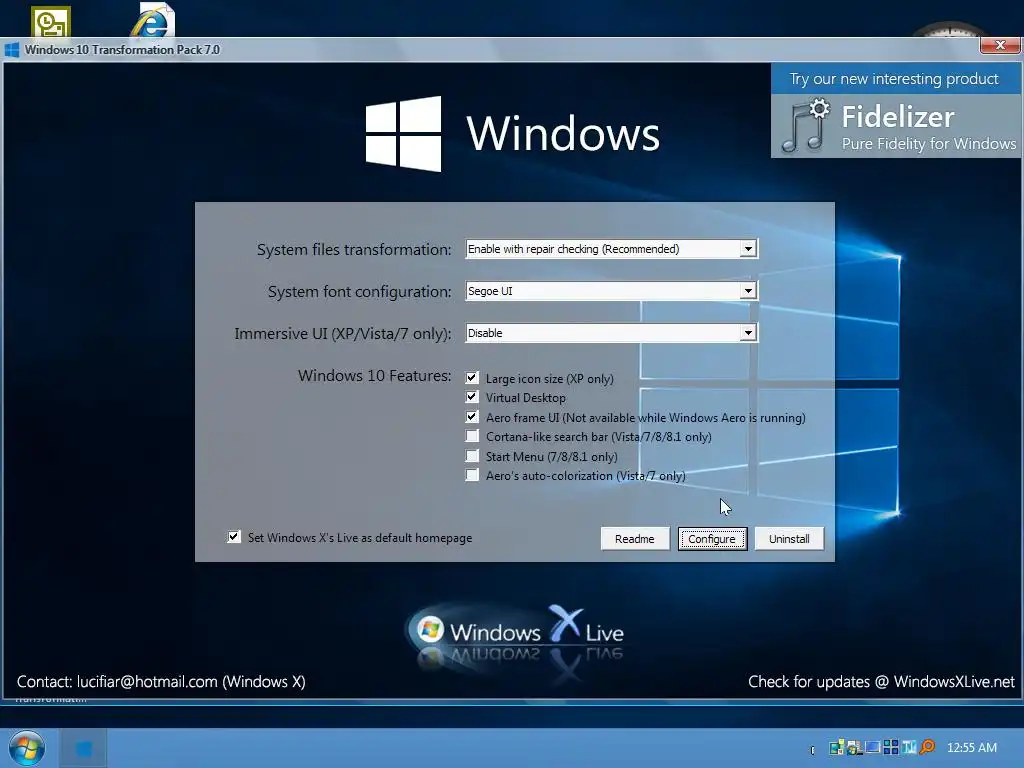Click the four-squares virtual desktop tray icon

point(891,747)
